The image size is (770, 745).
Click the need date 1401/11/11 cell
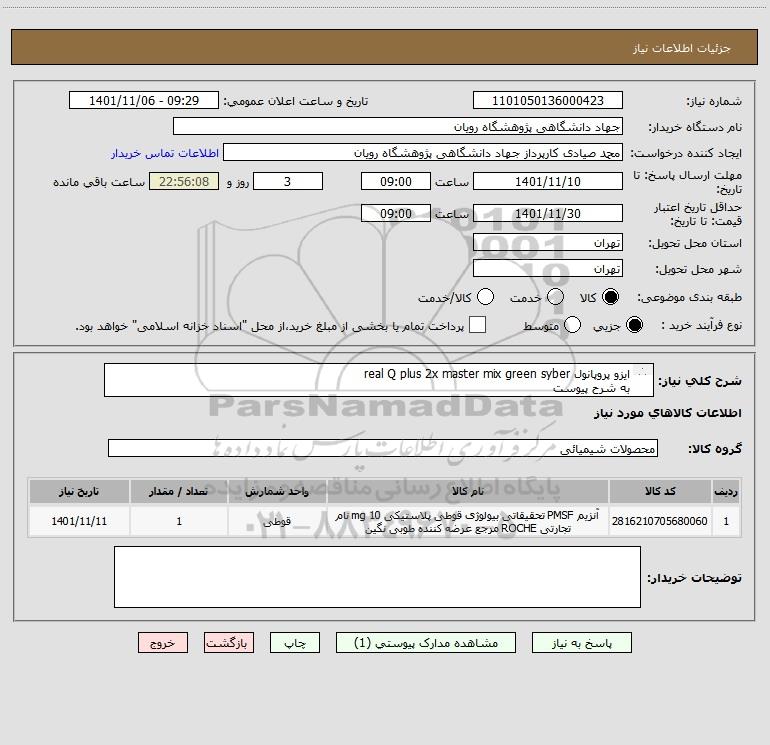79,522
